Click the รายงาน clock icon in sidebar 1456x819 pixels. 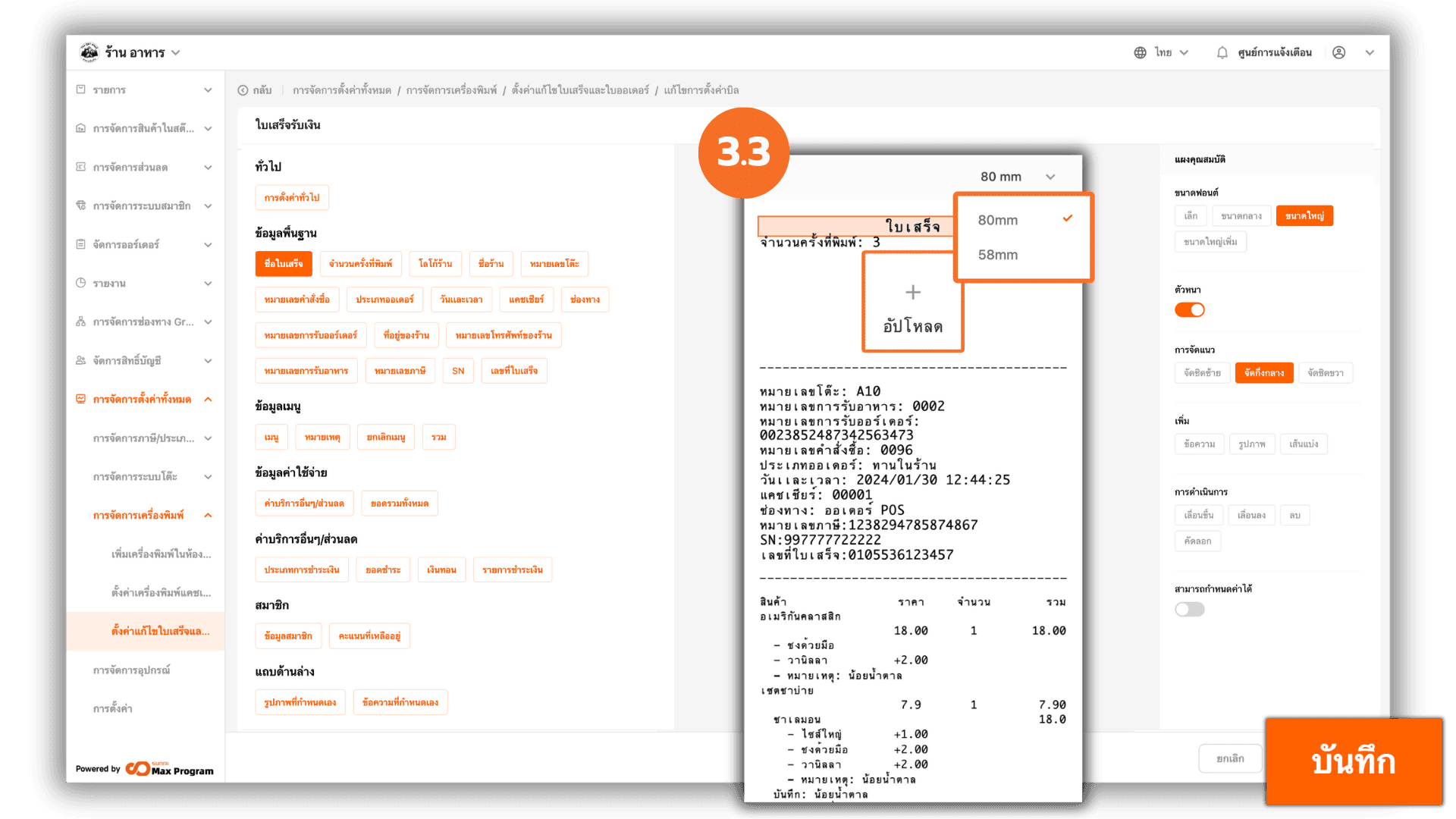click(81, 283)
